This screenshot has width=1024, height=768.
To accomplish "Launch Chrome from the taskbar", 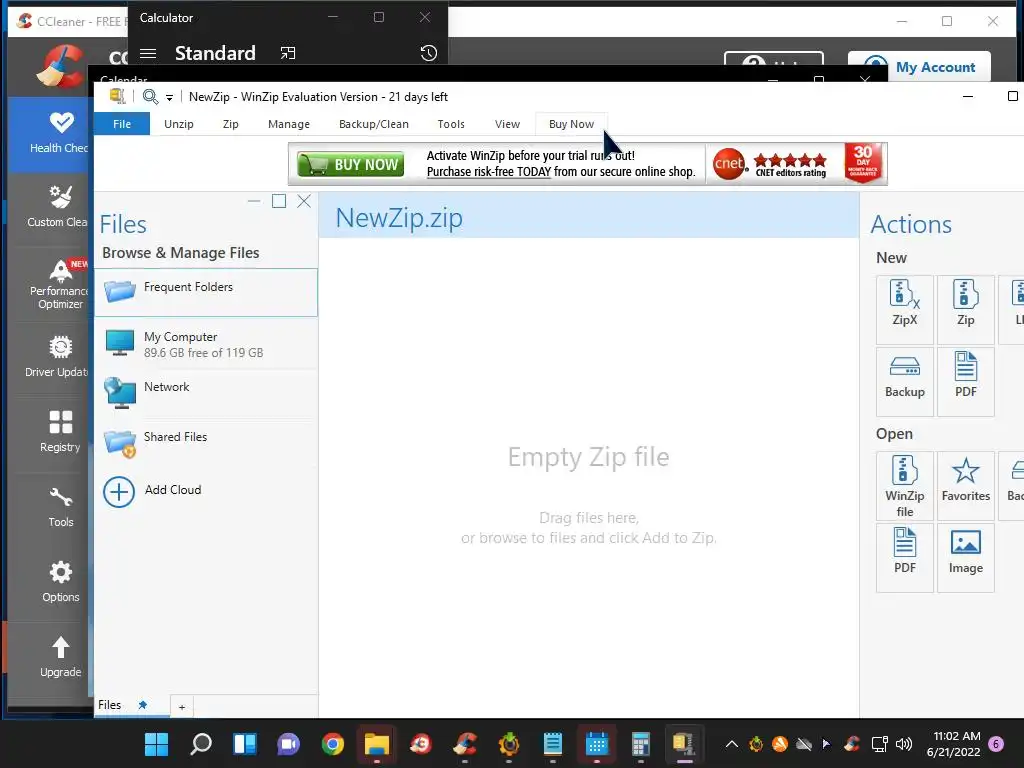I will pos(332,744).
